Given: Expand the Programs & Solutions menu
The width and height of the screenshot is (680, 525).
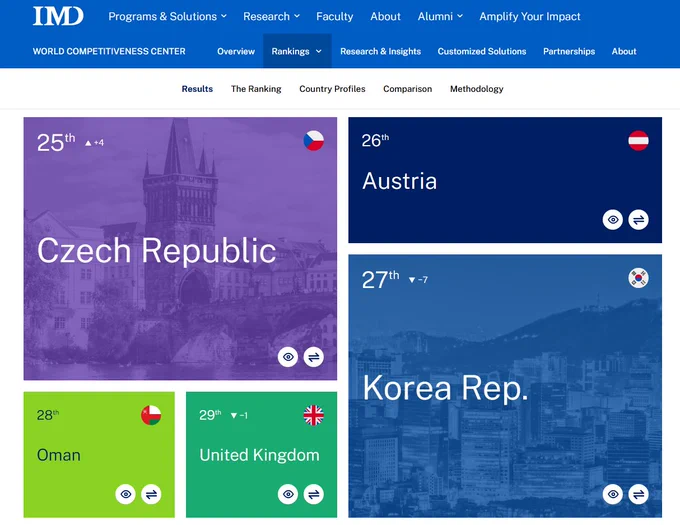Looking at the screenshot, I should click(167, 16).
